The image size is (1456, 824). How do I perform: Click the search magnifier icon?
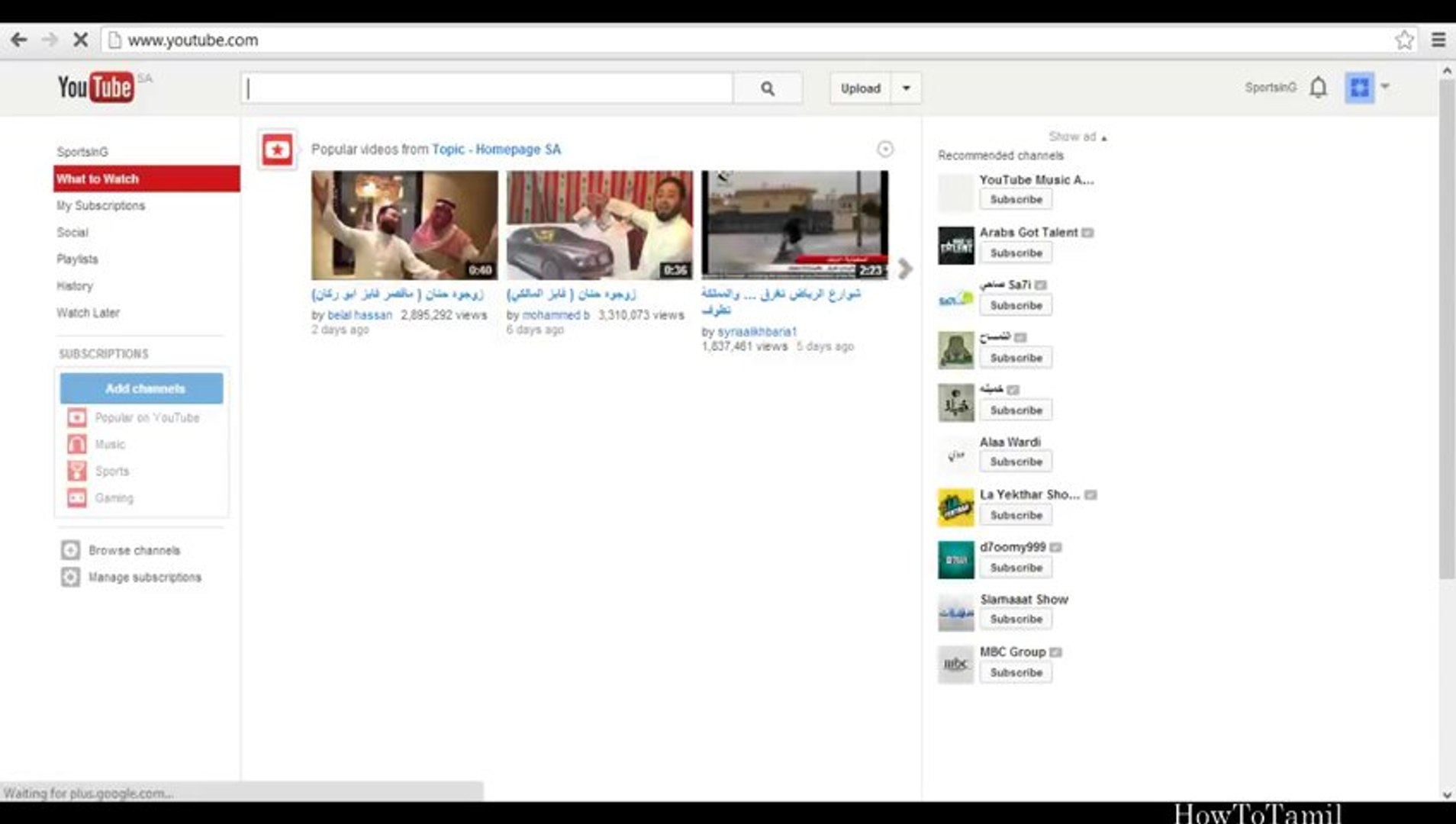[768, 88]
